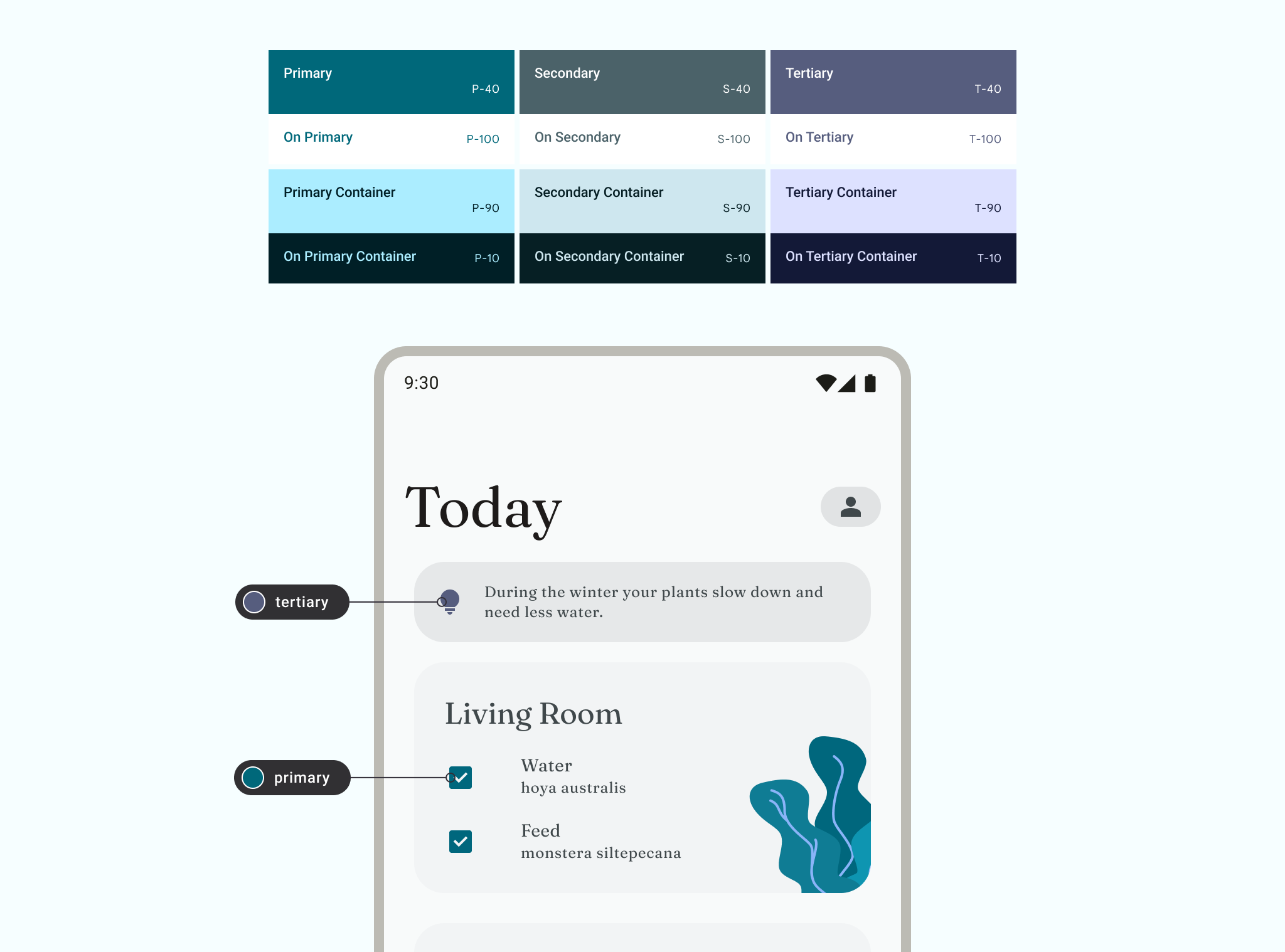Image resolution: width=1285 pixels, height=952 pixels.
Task: Click the On Primary Container P-10 block
Action: tap(392, 258)
